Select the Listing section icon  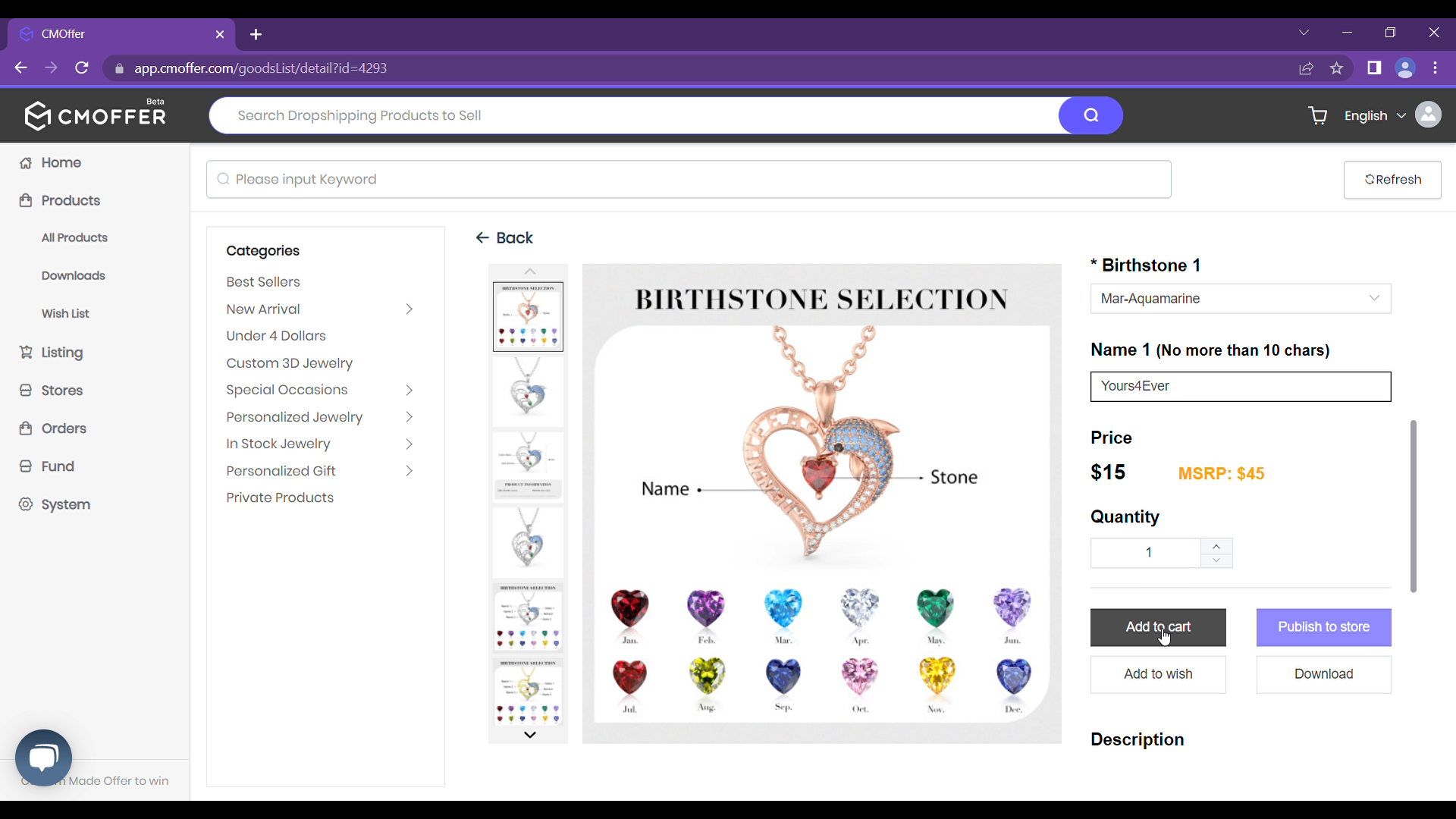[26, 352]
